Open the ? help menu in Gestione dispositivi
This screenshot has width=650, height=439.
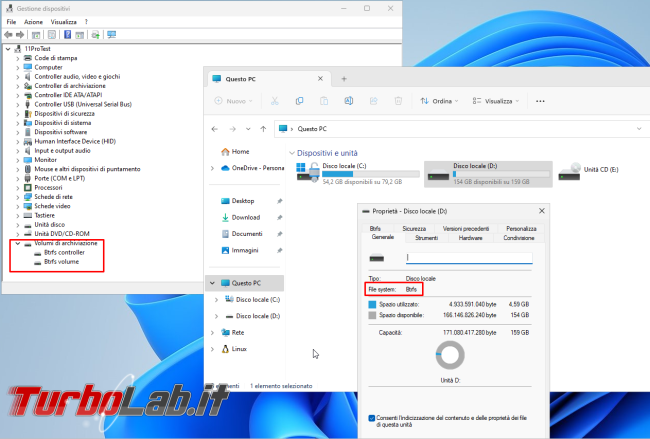(x=86, y=22)
